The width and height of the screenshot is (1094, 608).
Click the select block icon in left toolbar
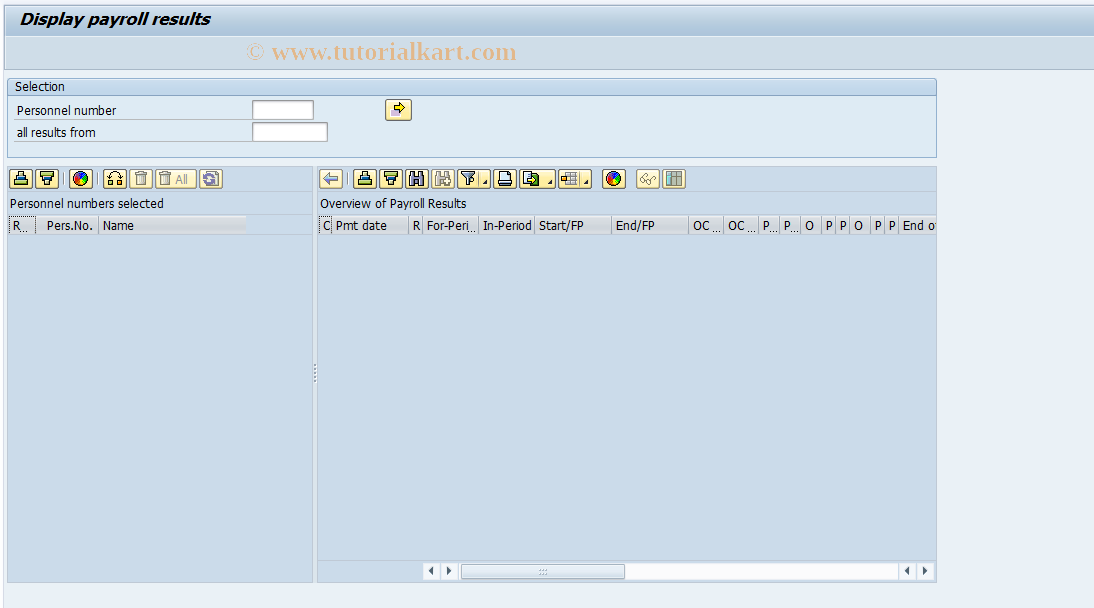[x=115, y=179]
